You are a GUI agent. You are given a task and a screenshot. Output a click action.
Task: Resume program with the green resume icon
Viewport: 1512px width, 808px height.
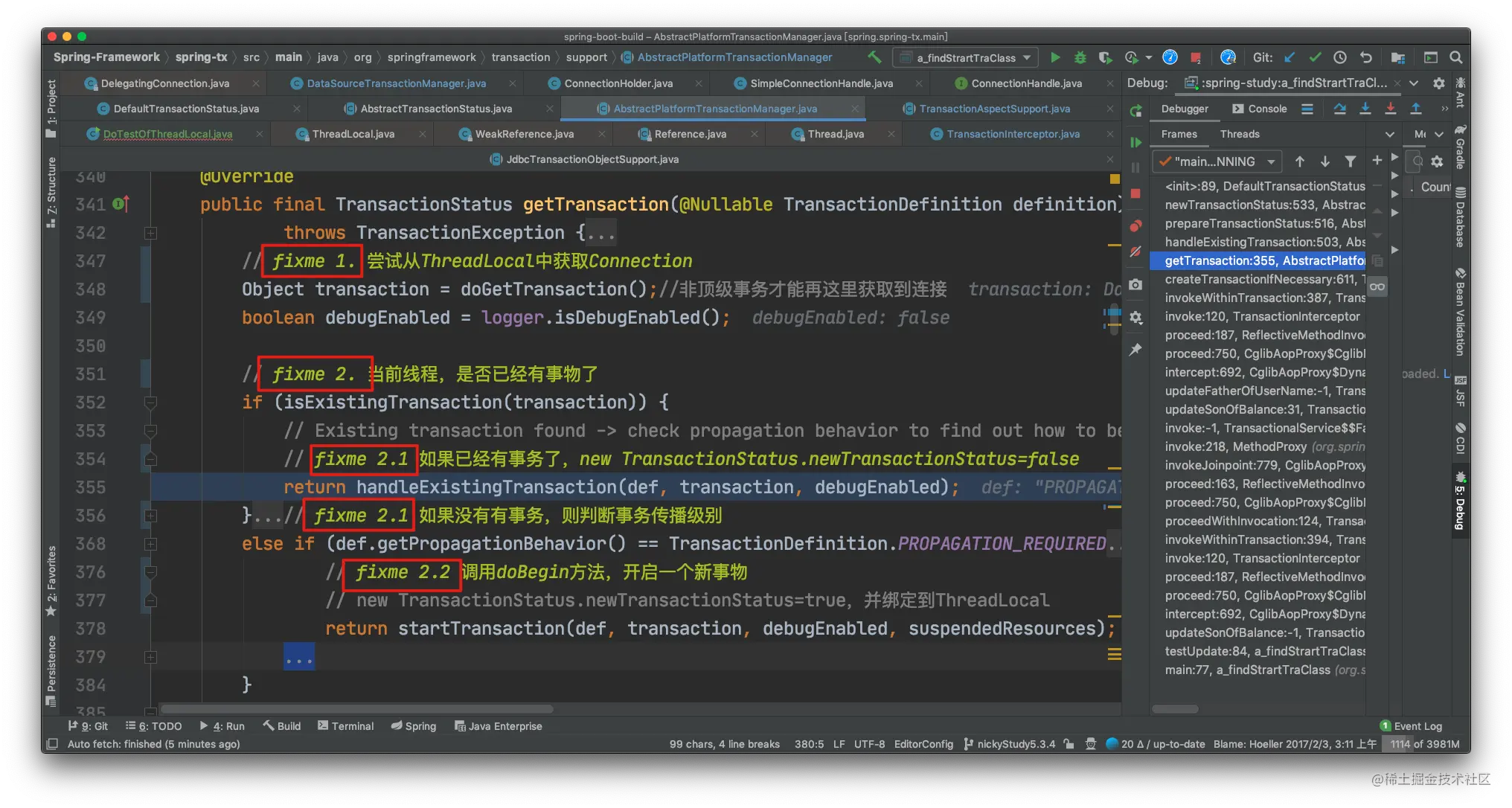(x=1135, y=142)
